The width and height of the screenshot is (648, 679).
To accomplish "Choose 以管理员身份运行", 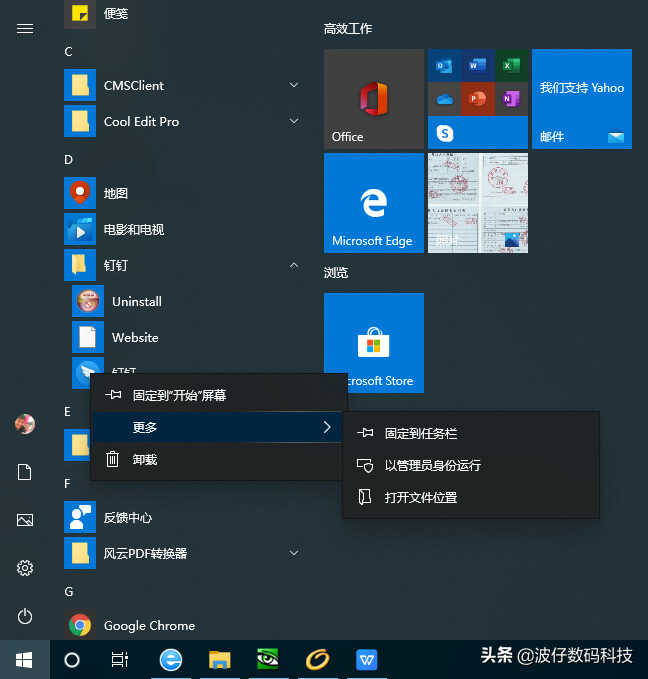I will pos(471,465).
